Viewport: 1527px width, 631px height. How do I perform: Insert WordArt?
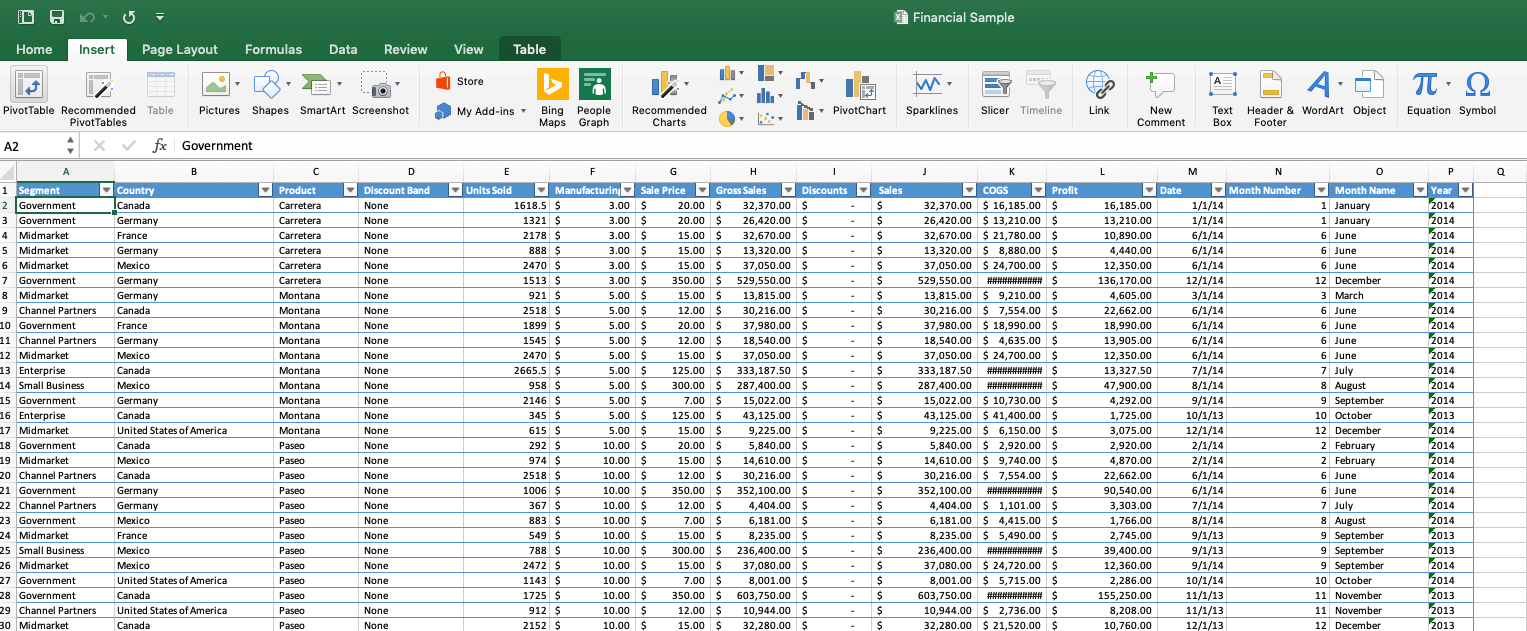coord(1322,95)
